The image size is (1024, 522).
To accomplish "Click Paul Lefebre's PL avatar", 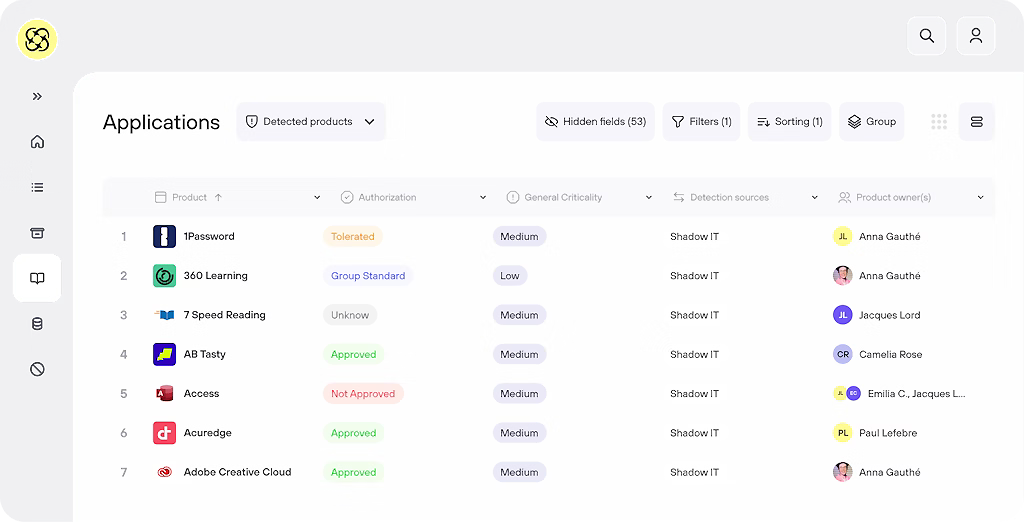I will (842, 432).
